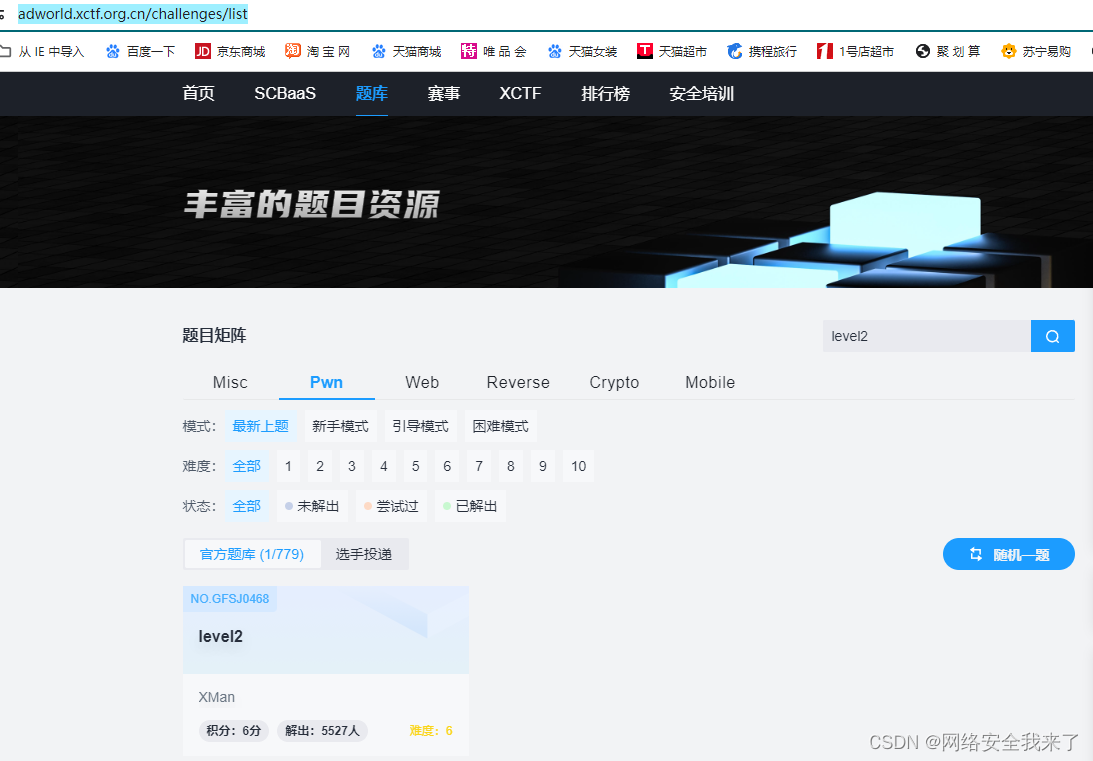
Task: Open 安全培训 in the navigation bar
Action: point(702,93)
